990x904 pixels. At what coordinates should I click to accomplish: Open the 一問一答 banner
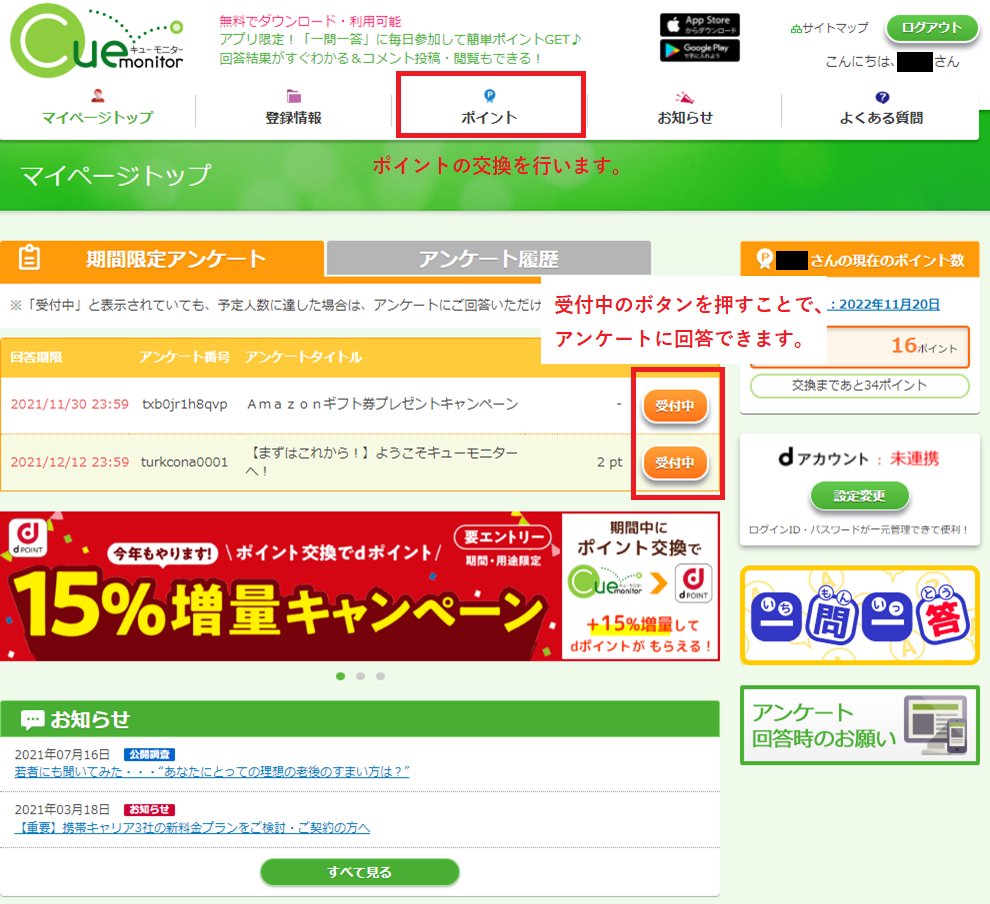point(860,616)
